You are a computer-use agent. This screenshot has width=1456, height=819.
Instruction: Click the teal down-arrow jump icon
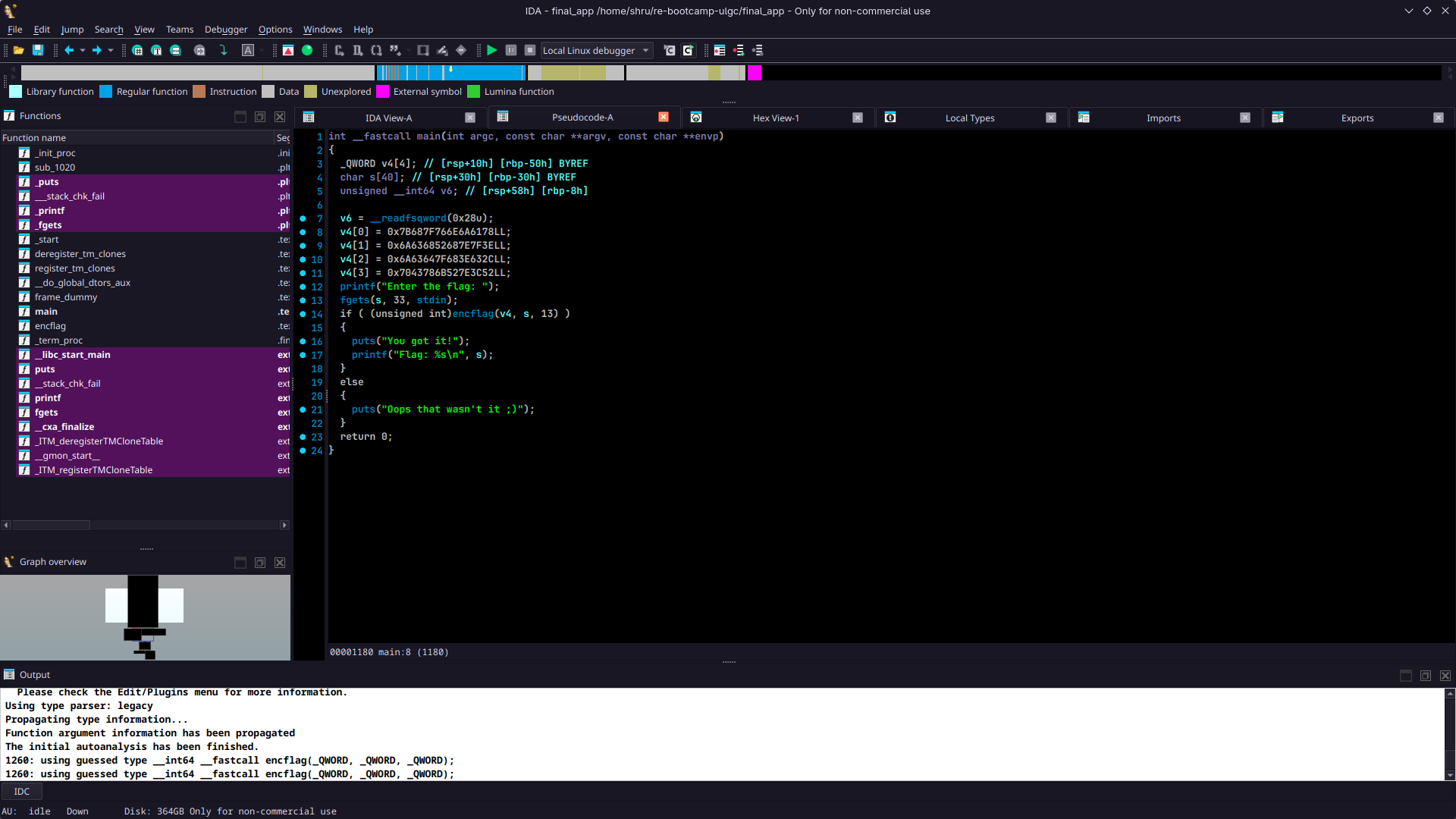click(223, 50)
